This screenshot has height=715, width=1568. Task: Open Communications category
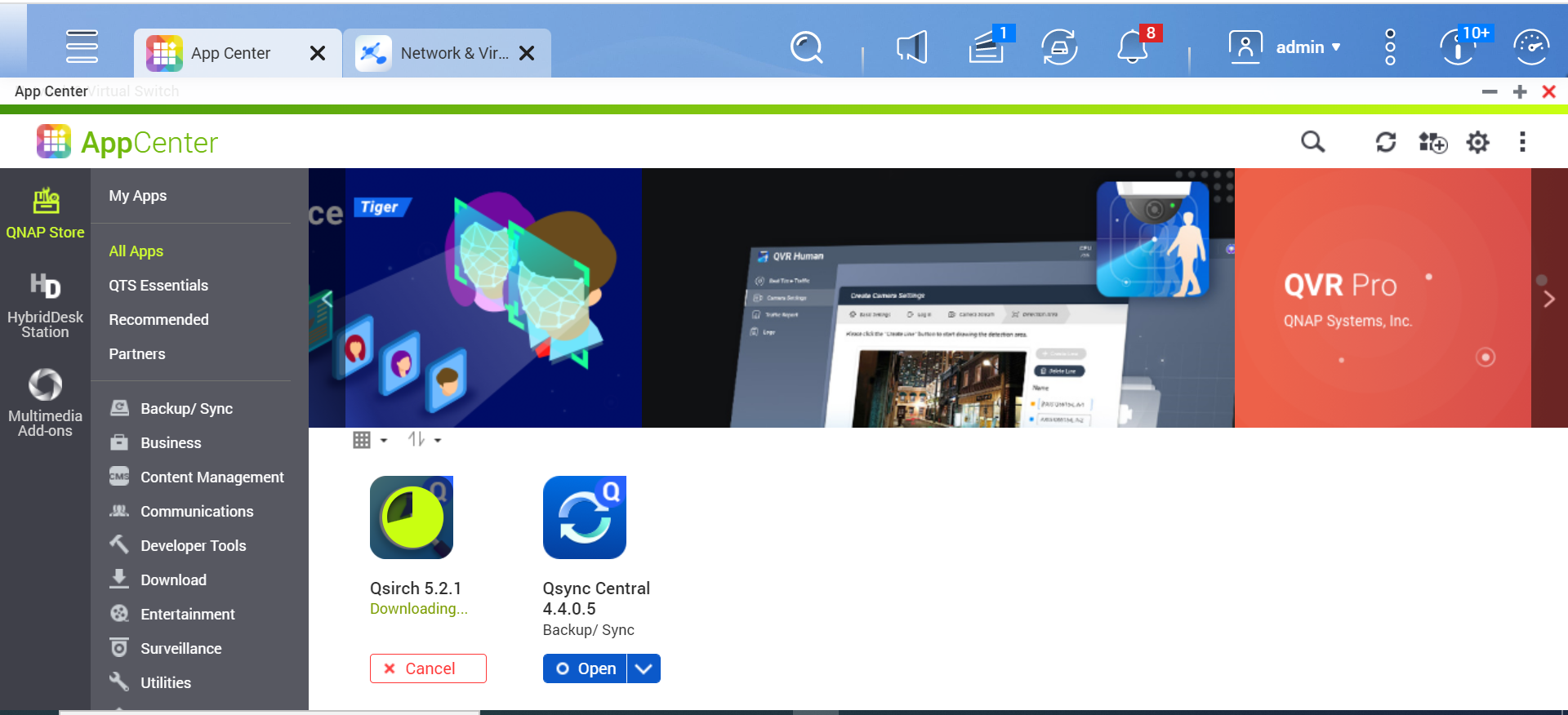[x=181, y=511]
